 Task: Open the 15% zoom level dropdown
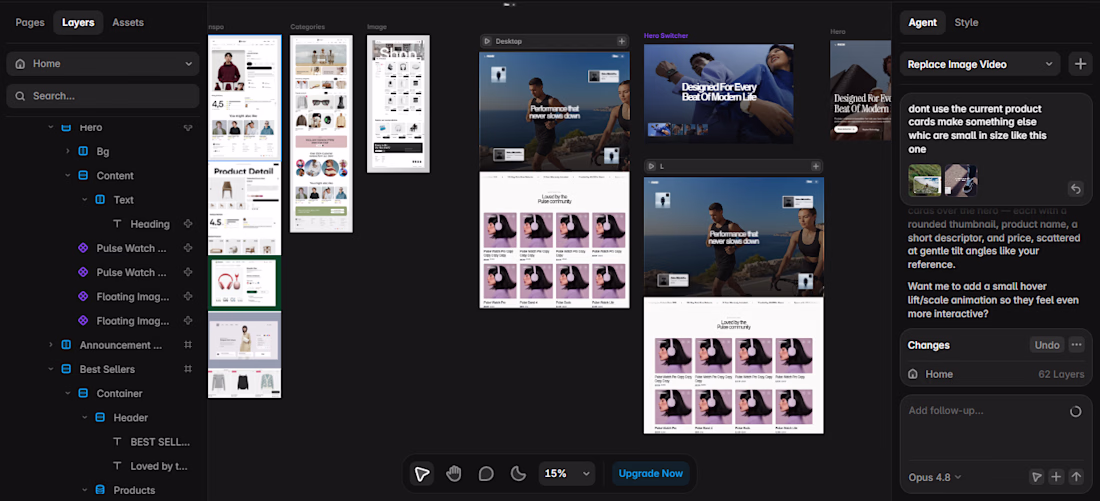pyautogui.click(x=567, y=474)
